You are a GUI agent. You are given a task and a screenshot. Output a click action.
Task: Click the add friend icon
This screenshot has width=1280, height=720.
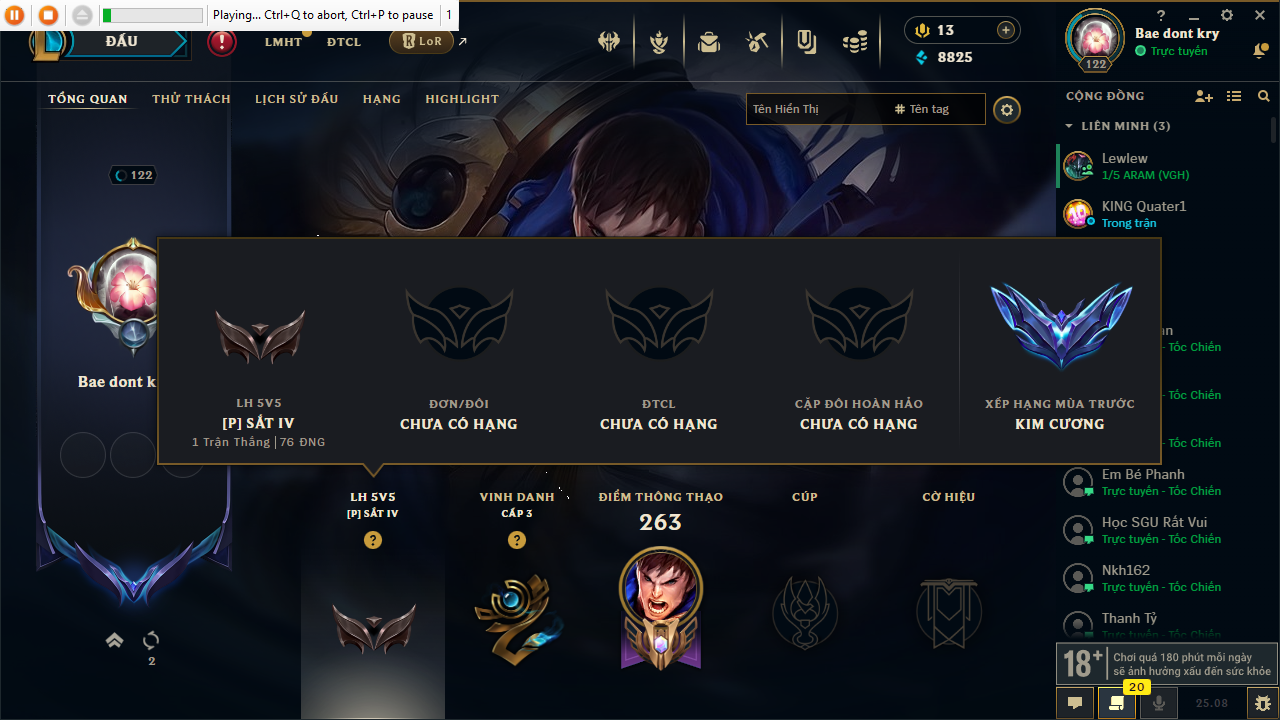[x=1204, y=96]
